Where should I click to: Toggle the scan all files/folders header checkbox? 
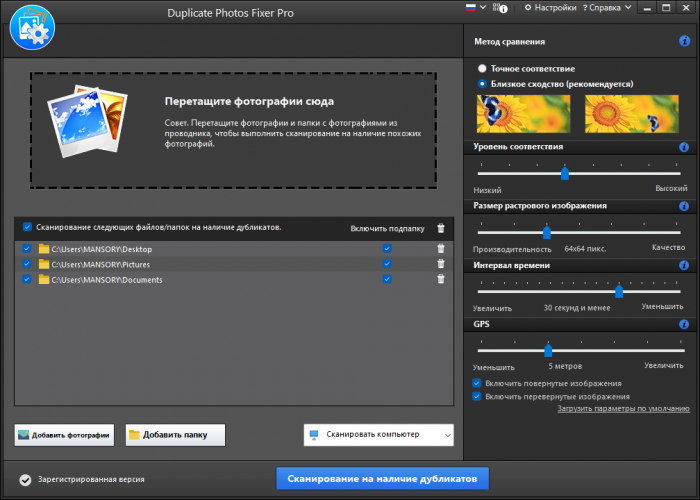pos(27,227)
